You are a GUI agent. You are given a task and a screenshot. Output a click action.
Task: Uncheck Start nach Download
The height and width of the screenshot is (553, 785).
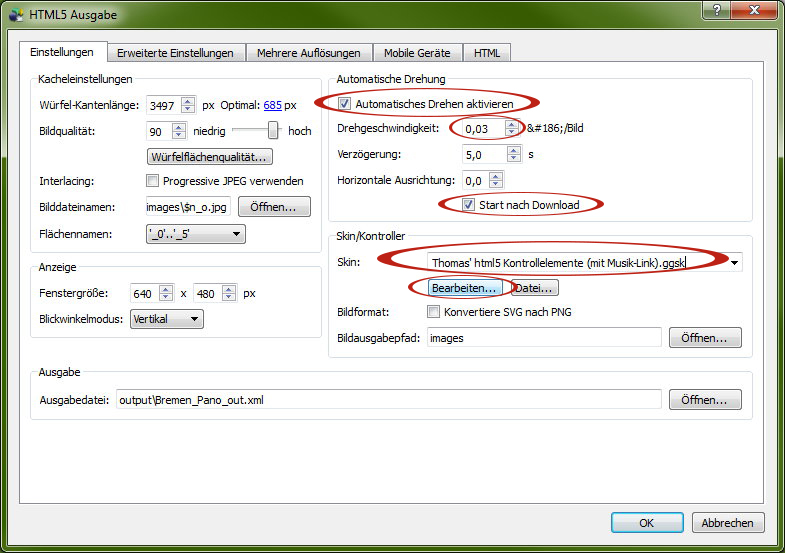pos(469,205)
